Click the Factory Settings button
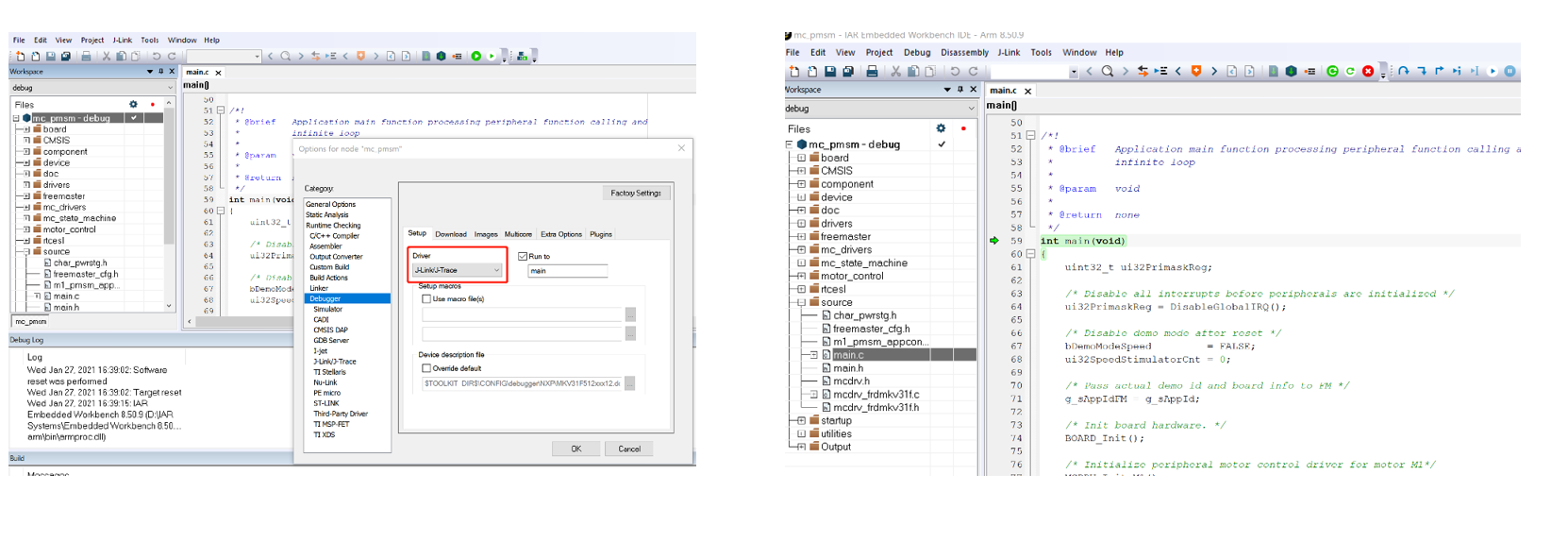Viewport: 1568px width, 542px height. click(635, 193)
